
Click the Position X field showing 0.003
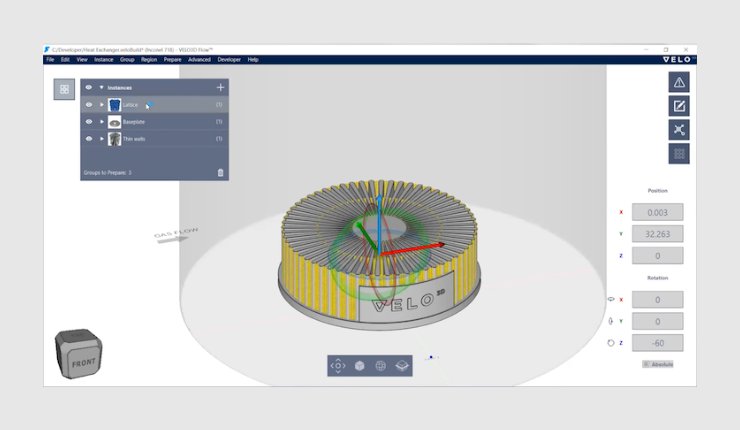pyautogui.click(x=657, y=212)
